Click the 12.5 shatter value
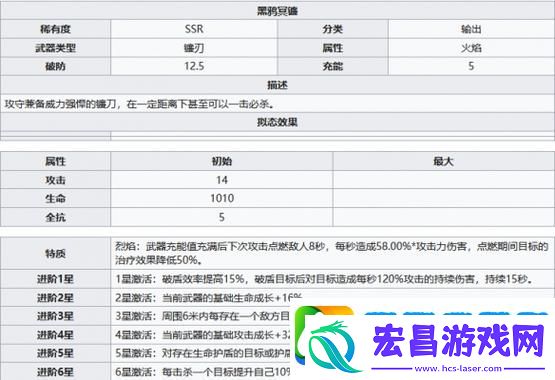Viewport: 555px width, 380px height. [194, 66]
